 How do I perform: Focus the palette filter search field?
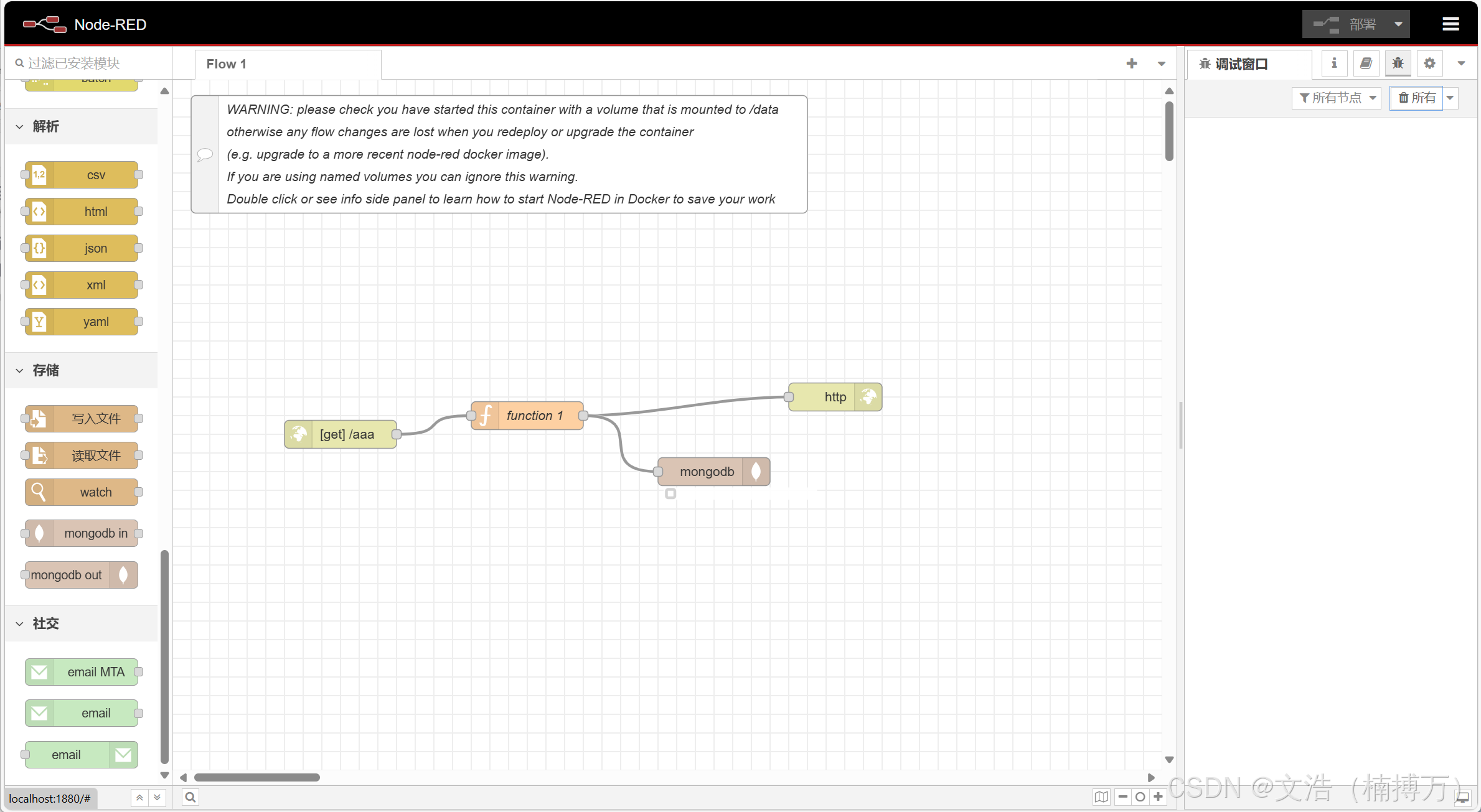tap(88, 63)
